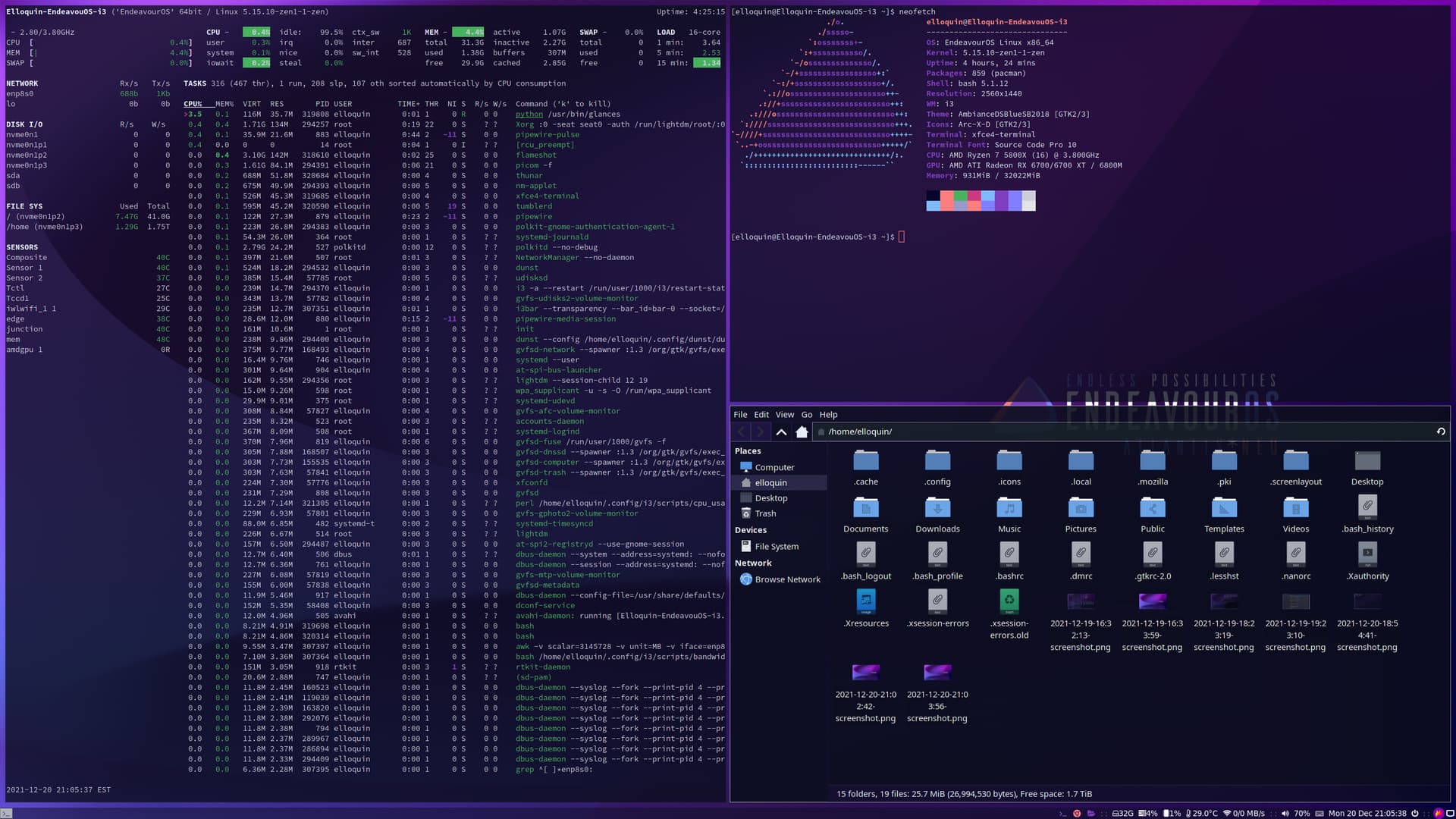Select the .local folder

pos(1081,467)
